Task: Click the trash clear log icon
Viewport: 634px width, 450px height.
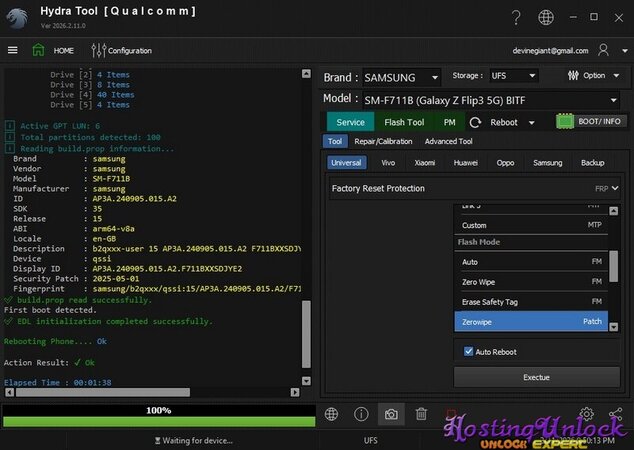Action: pos(421,413)
